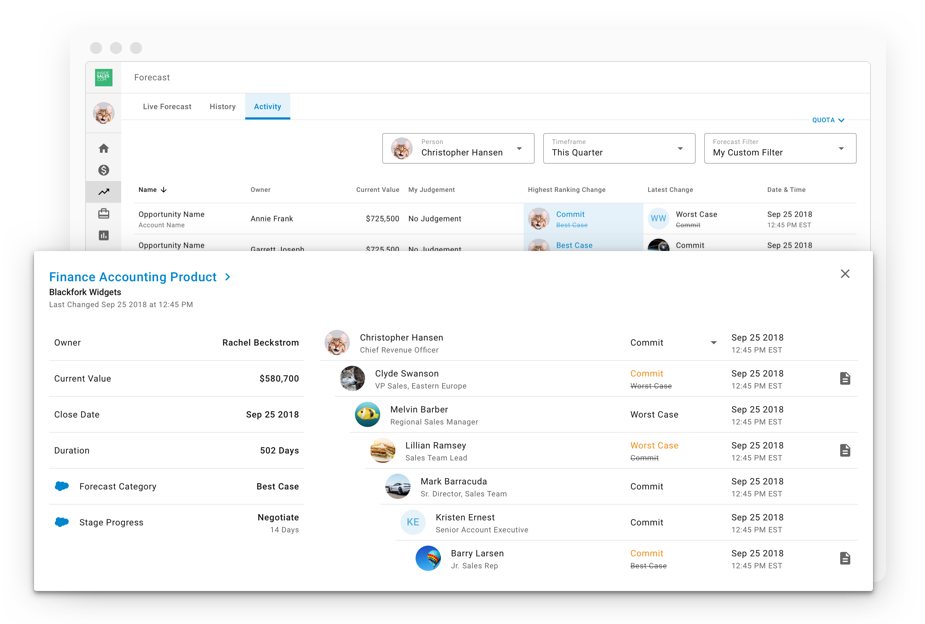Click No Judgement in Annie Frank row
This screenshot has height=624, width=925.
click(435, 219)
